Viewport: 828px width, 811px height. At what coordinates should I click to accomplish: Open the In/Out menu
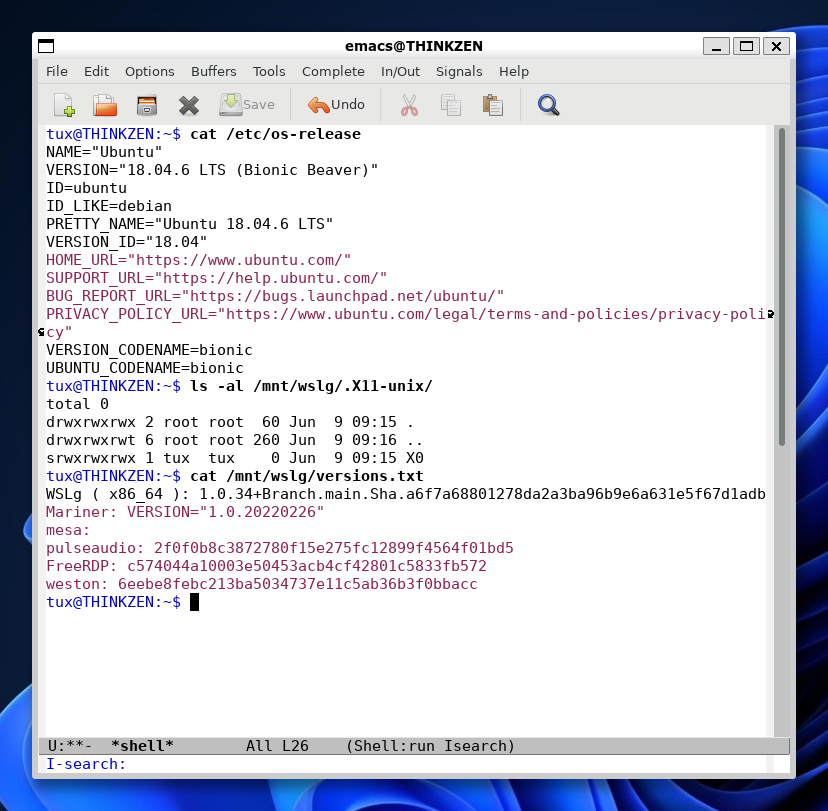coord(398,71)
